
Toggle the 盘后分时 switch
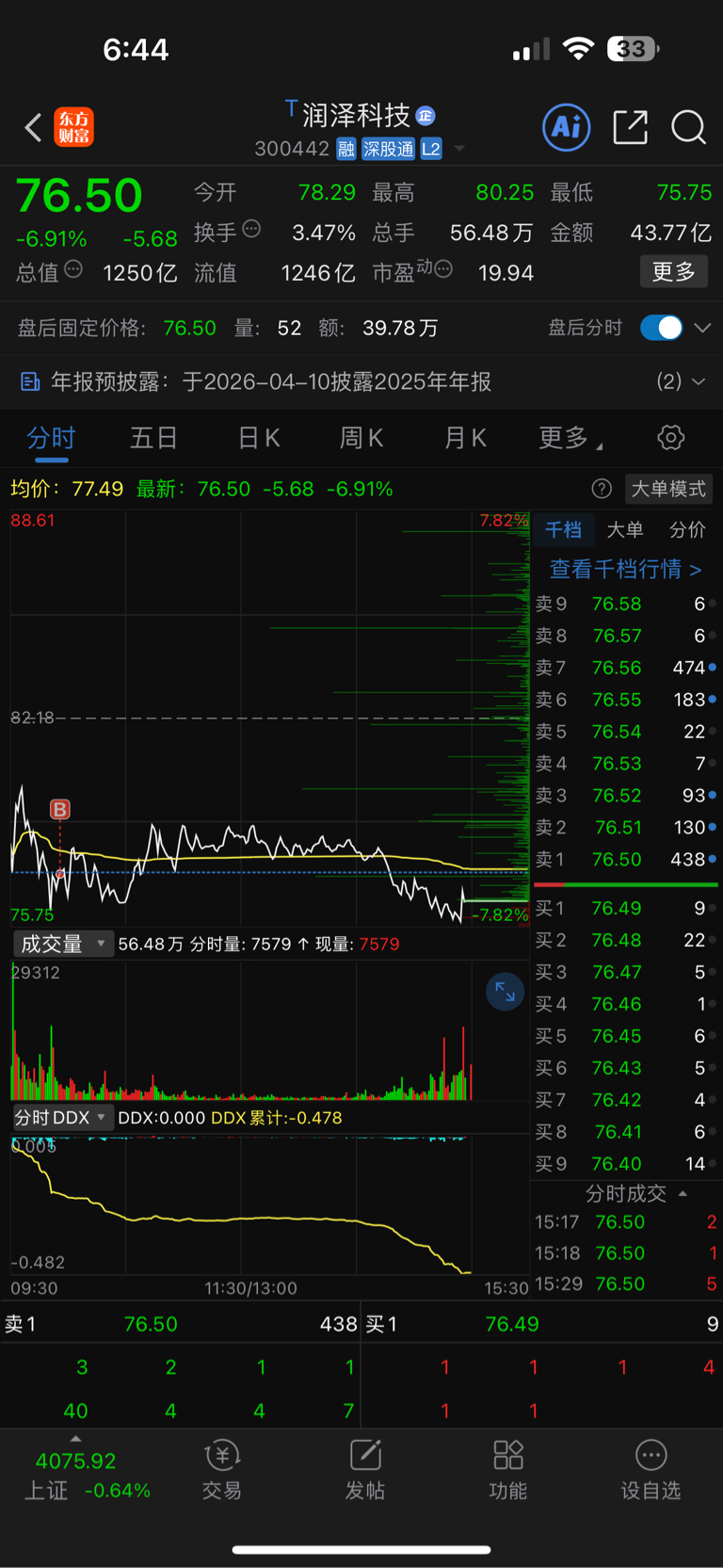click(661, 328)
